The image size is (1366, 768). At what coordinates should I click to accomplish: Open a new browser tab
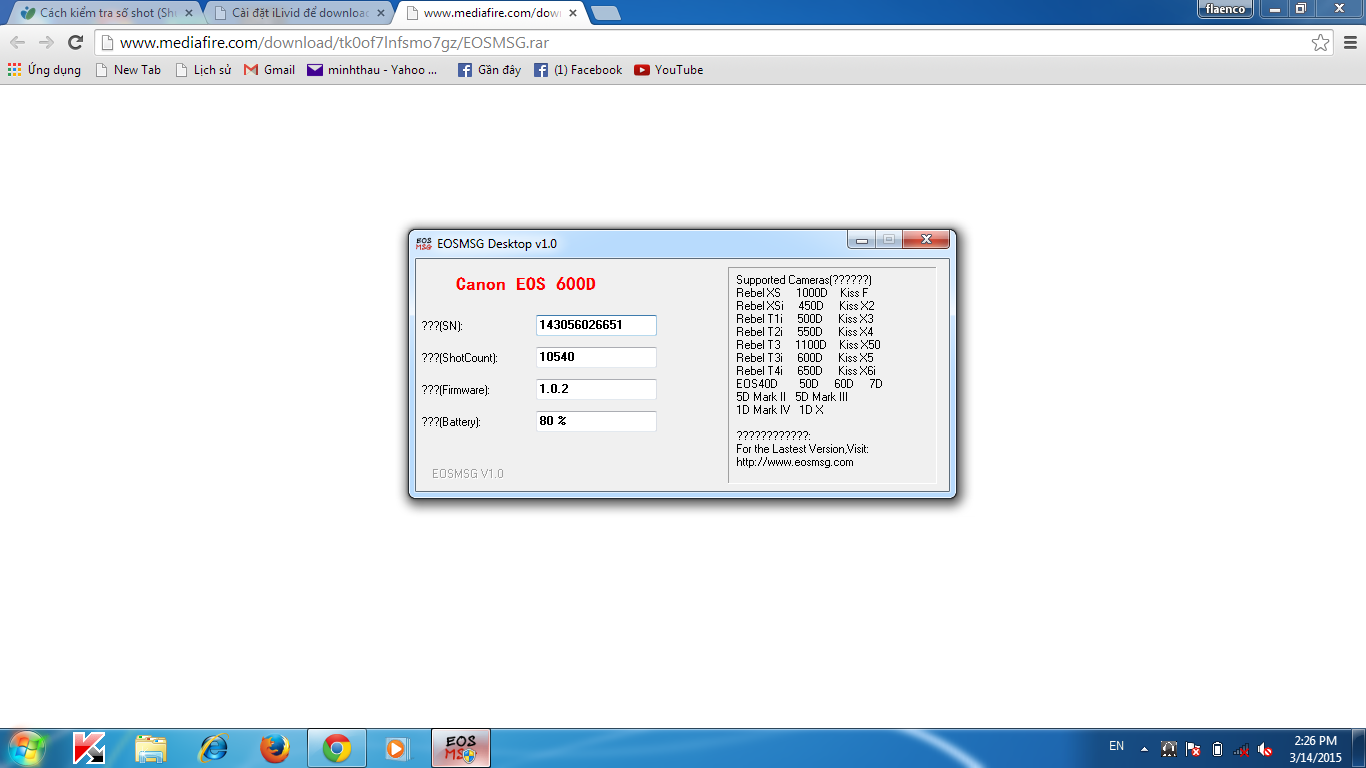pos(605,13)
